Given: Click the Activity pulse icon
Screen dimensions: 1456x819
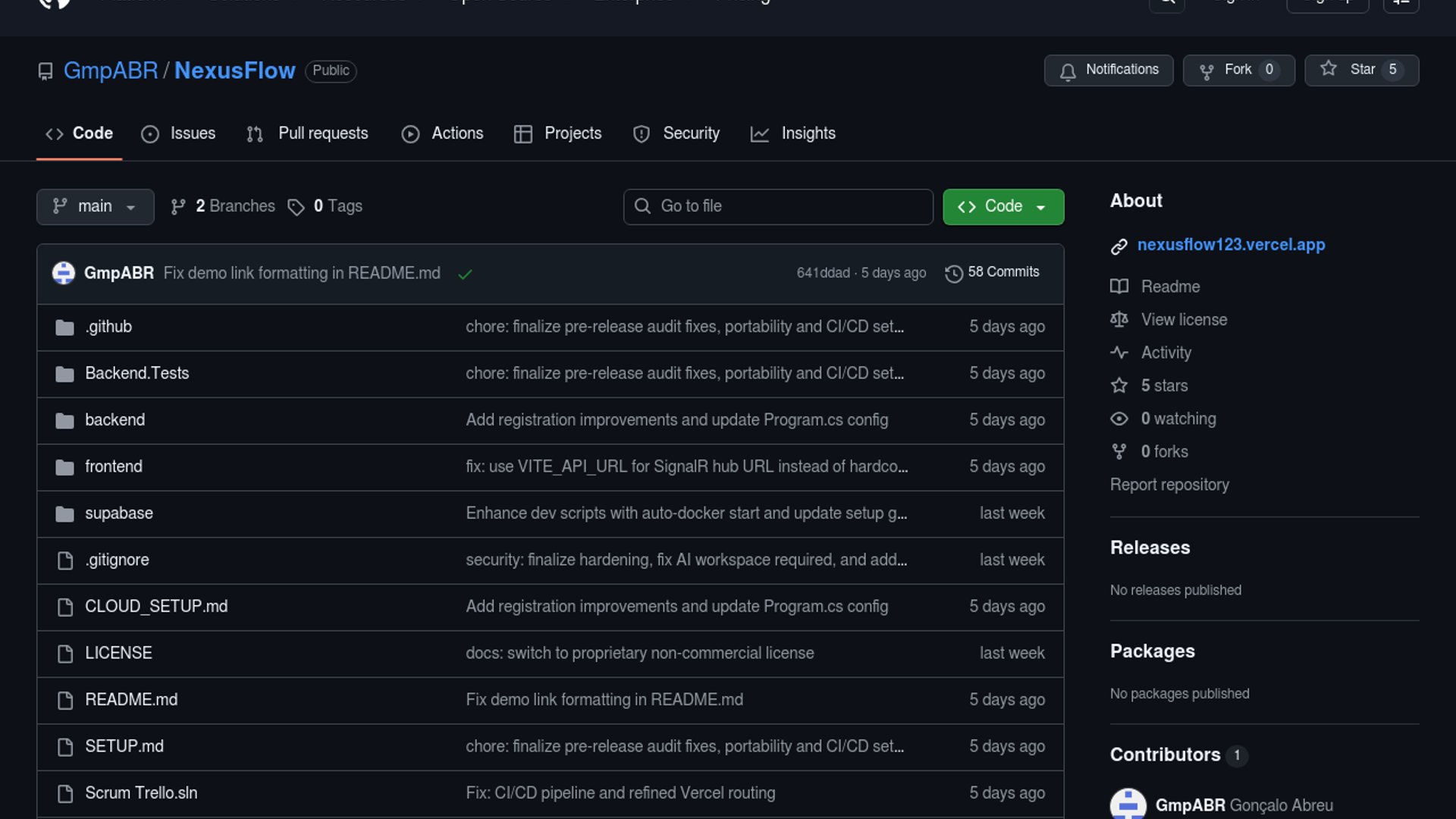Looking at the screenshot, I should pyautogui.click(x=1119, y=353).
